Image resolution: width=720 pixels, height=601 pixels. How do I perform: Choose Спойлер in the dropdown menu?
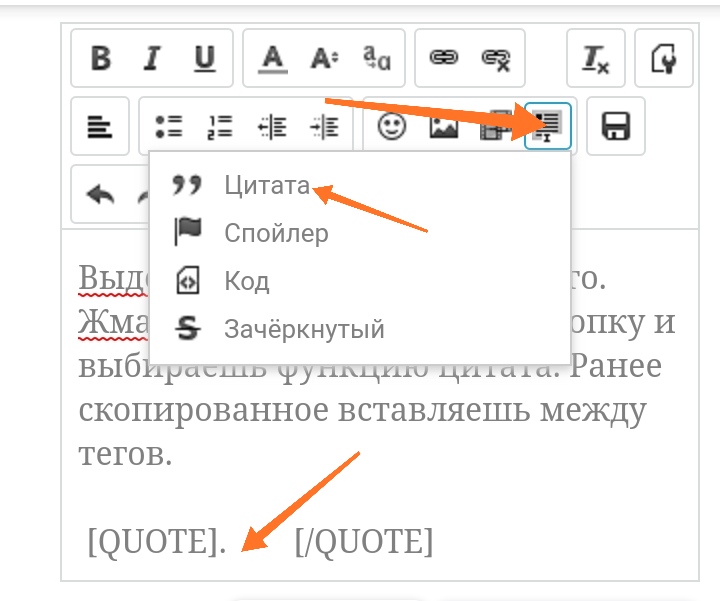[x=276, y=234]
